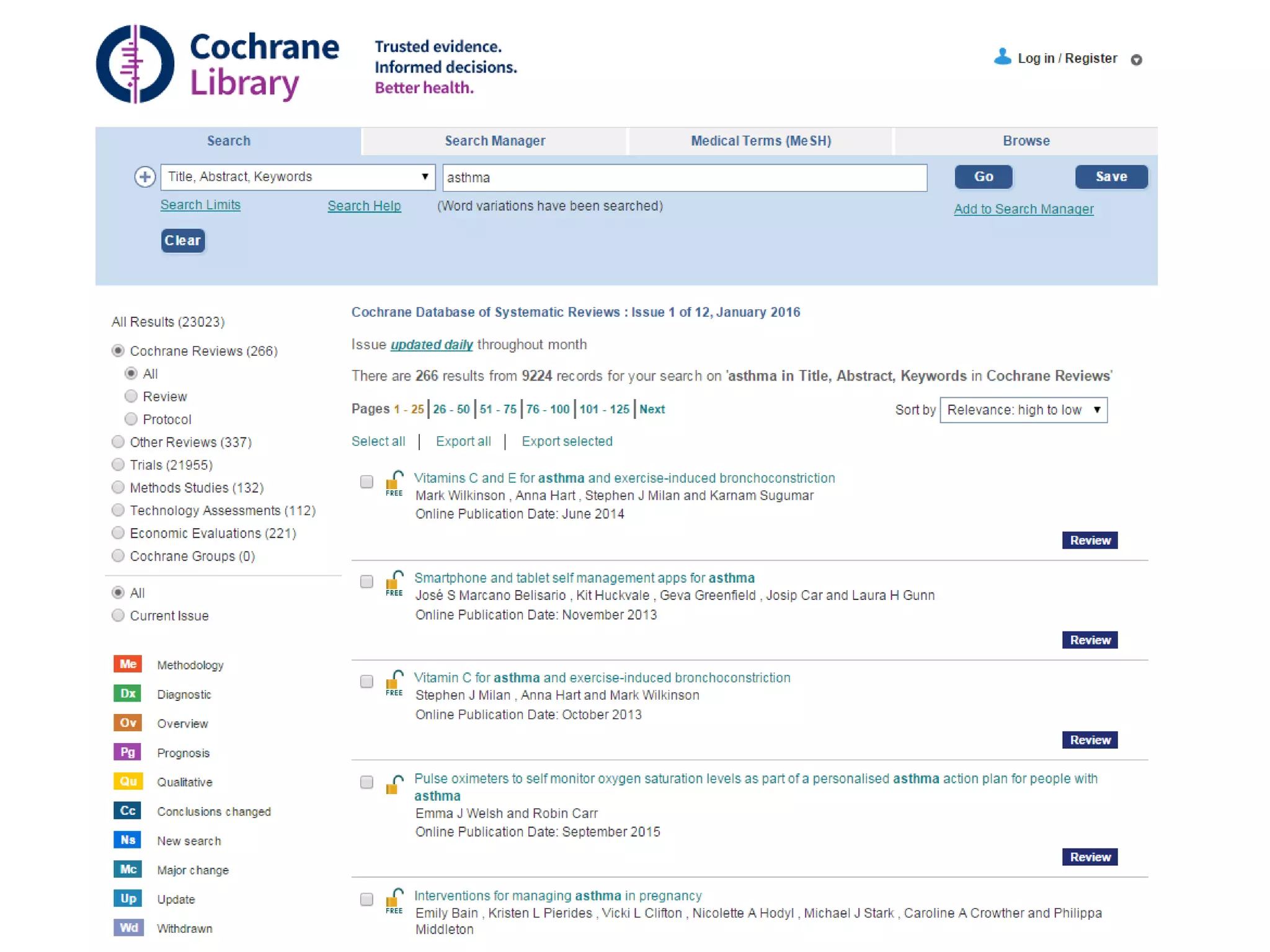Viewport: 1270px width, 952px height.
Task: Click the Dx Diagnostic badge
Action: (x=128, y=694)
